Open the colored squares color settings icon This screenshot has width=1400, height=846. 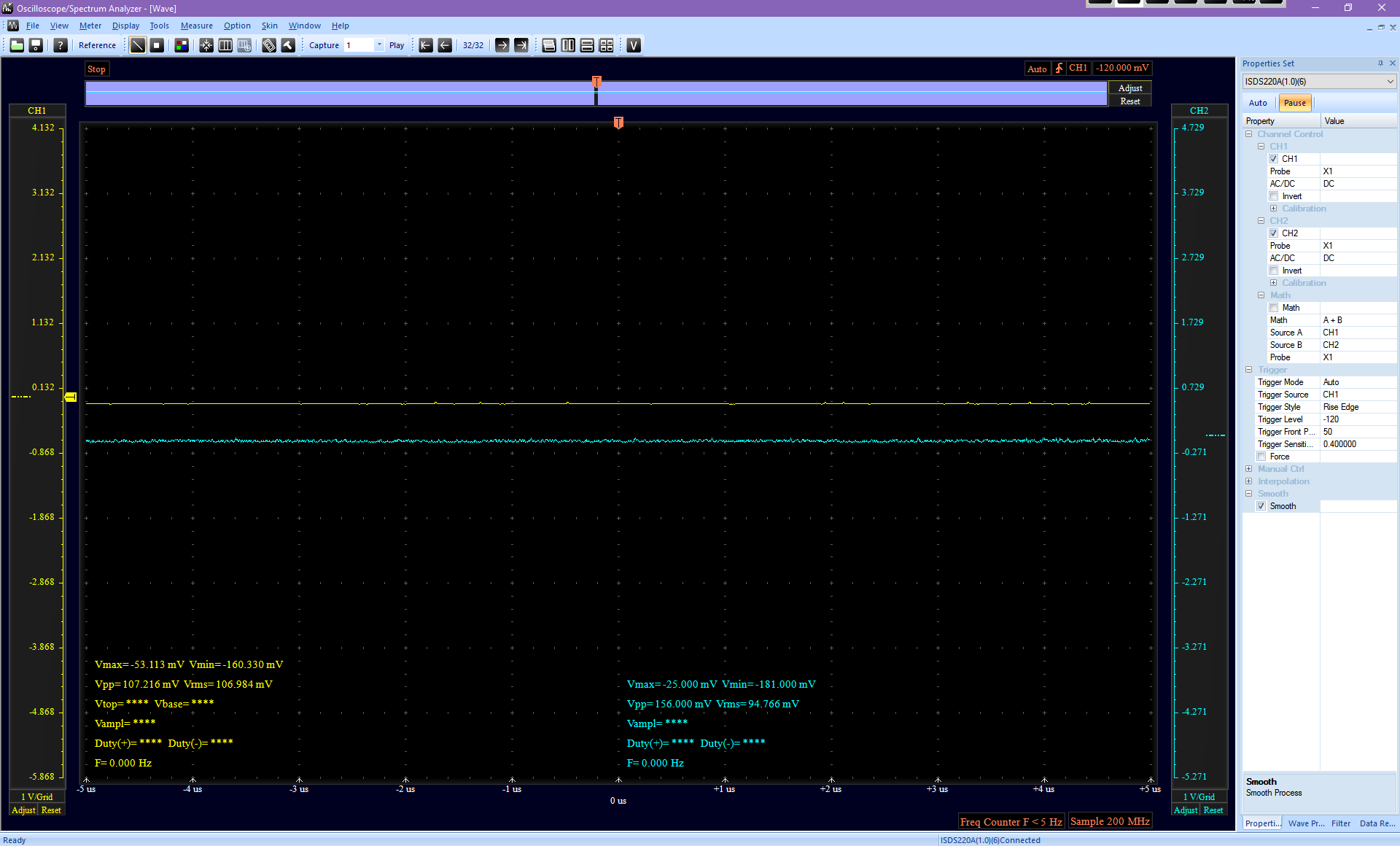click(x=182, y=45)
